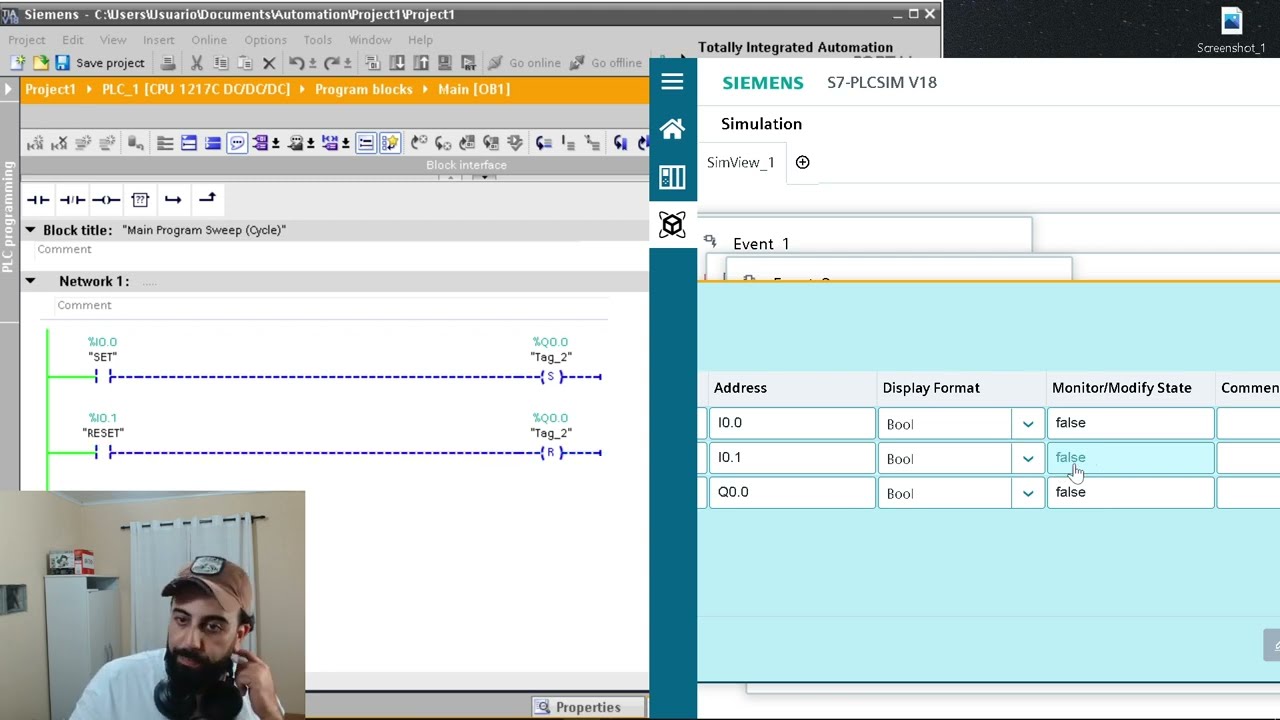Expand the left project tree panel arrow
Image resolution: width=1280 pixels, height=720 pixels.
pyautogui.click(x=8, y=89)
